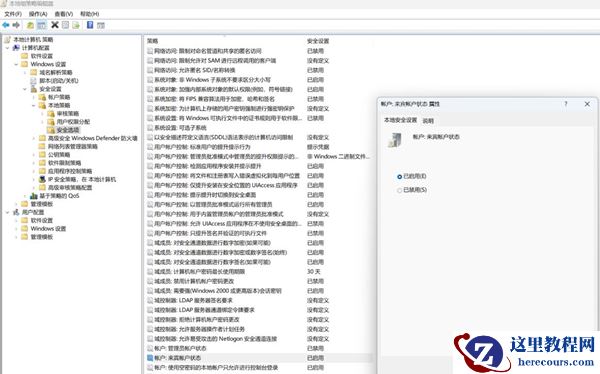Click the 用户配置 user icon in tree
Viewport: 600px width, 374px height.
coord(16,212)
